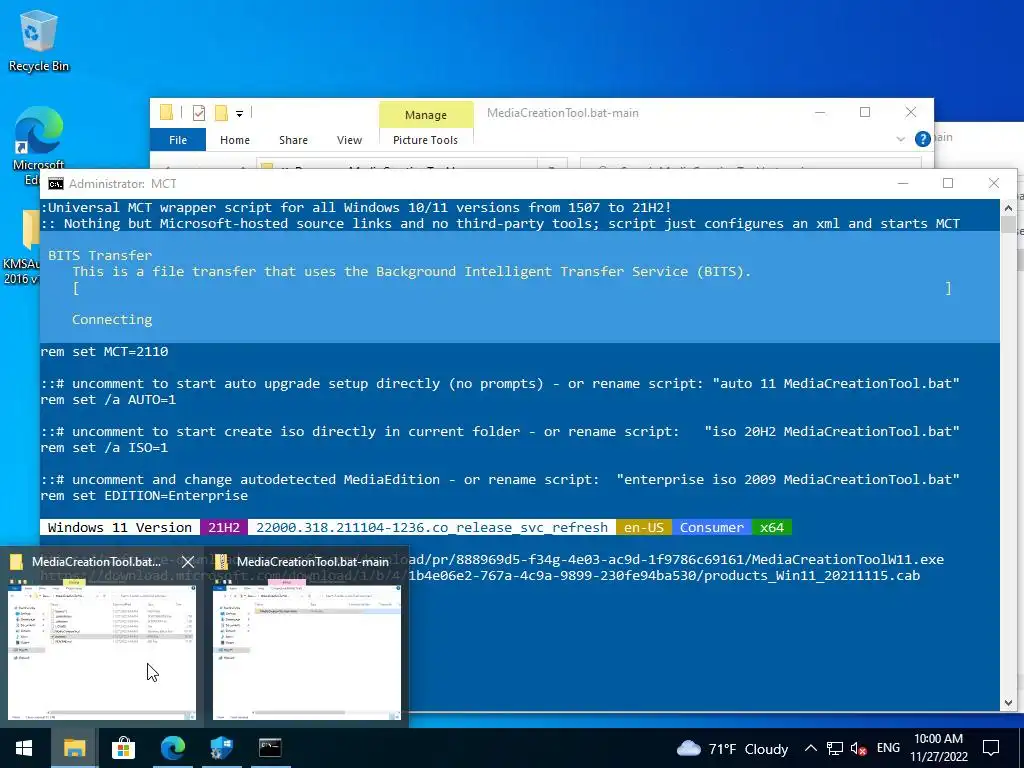Open the Microsoft Edge desktop shortcut
The image size is (1024, 768).
38,145
